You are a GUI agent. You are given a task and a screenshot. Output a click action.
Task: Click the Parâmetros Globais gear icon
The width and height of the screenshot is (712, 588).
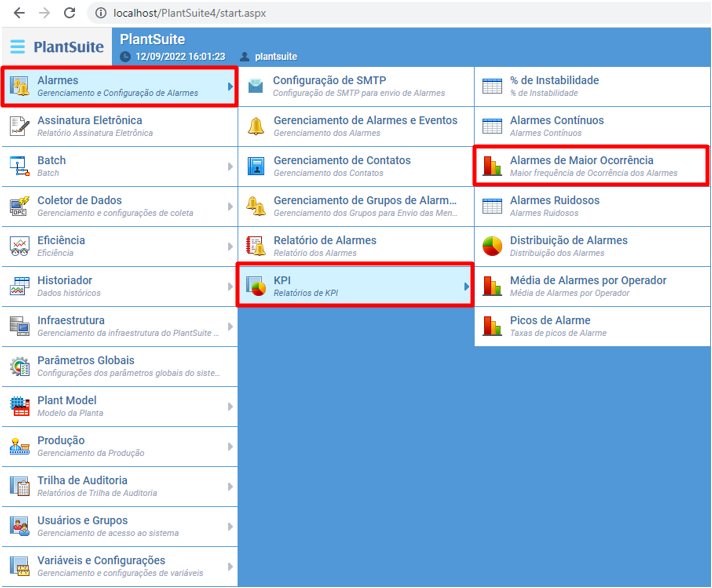click(x=20, y=366)
